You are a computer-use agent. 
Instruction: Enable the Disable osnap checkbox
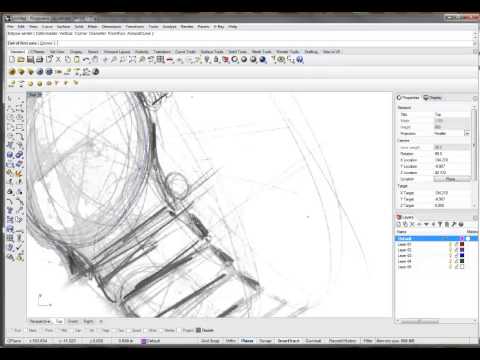(x=198, y=330)
